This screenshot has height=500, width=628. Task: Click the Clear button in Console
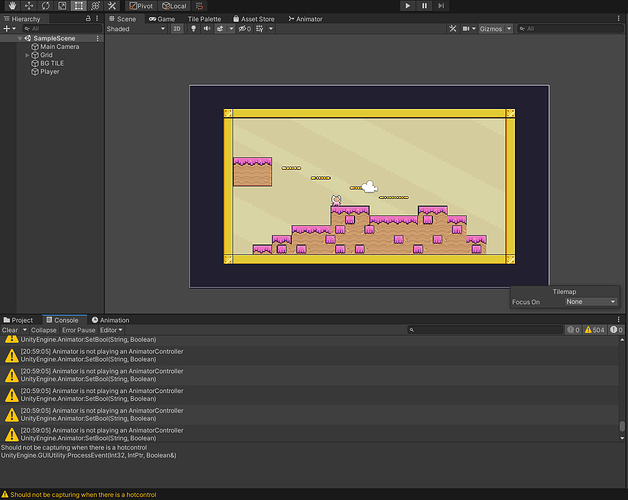coord(9,330)
